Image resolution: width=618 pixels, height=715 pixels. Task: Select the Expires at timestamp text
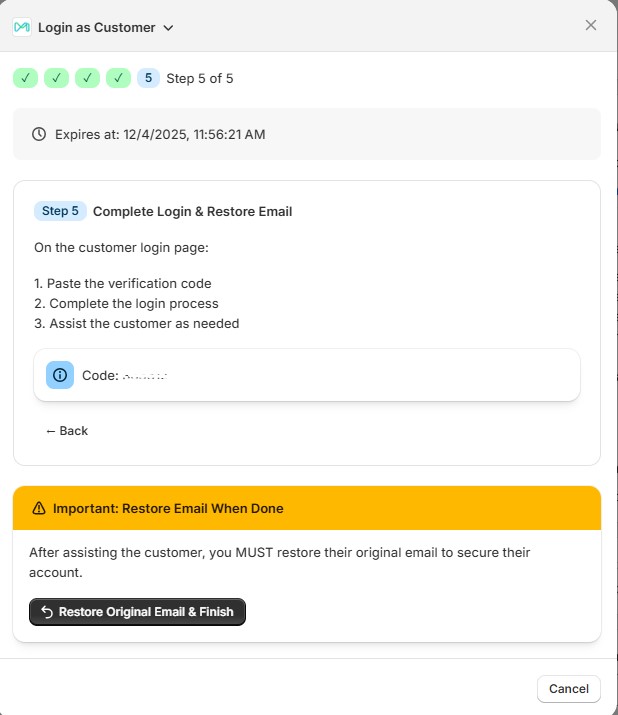pos(160,134)
